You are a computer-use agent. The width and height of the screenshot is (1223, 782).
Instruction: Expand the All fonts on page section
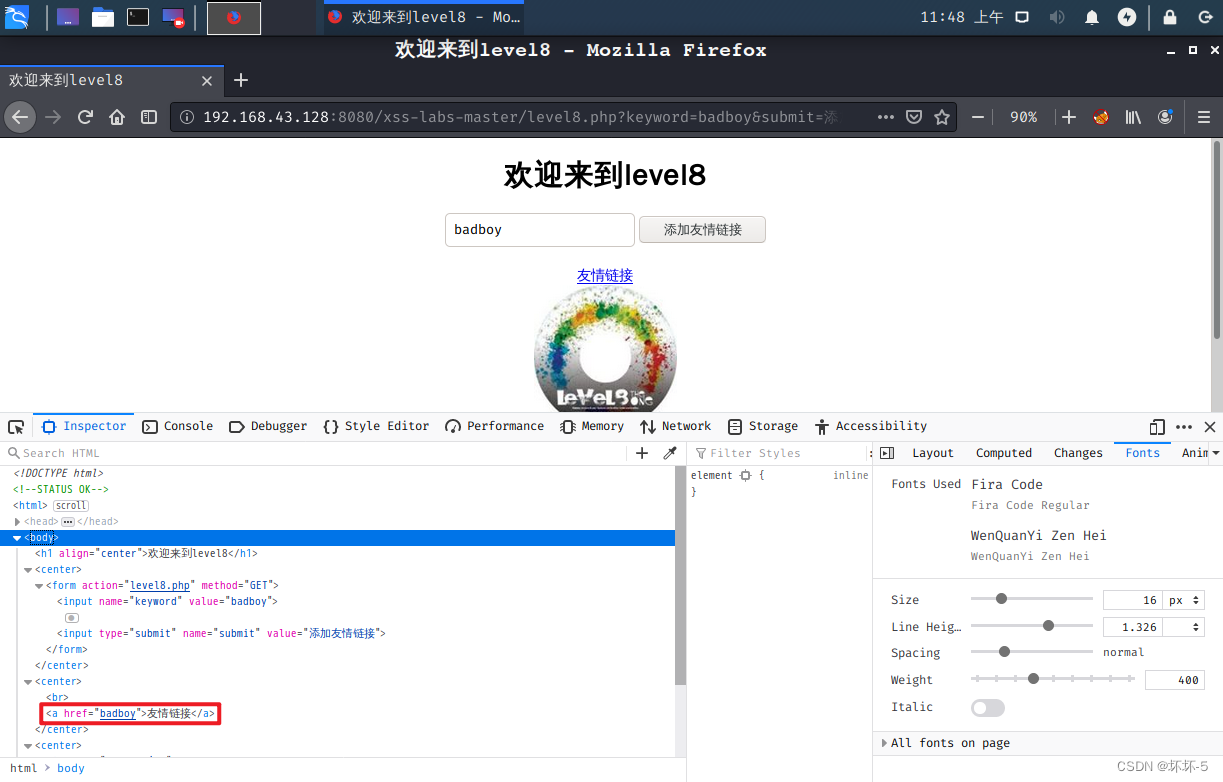click(884, 743)
